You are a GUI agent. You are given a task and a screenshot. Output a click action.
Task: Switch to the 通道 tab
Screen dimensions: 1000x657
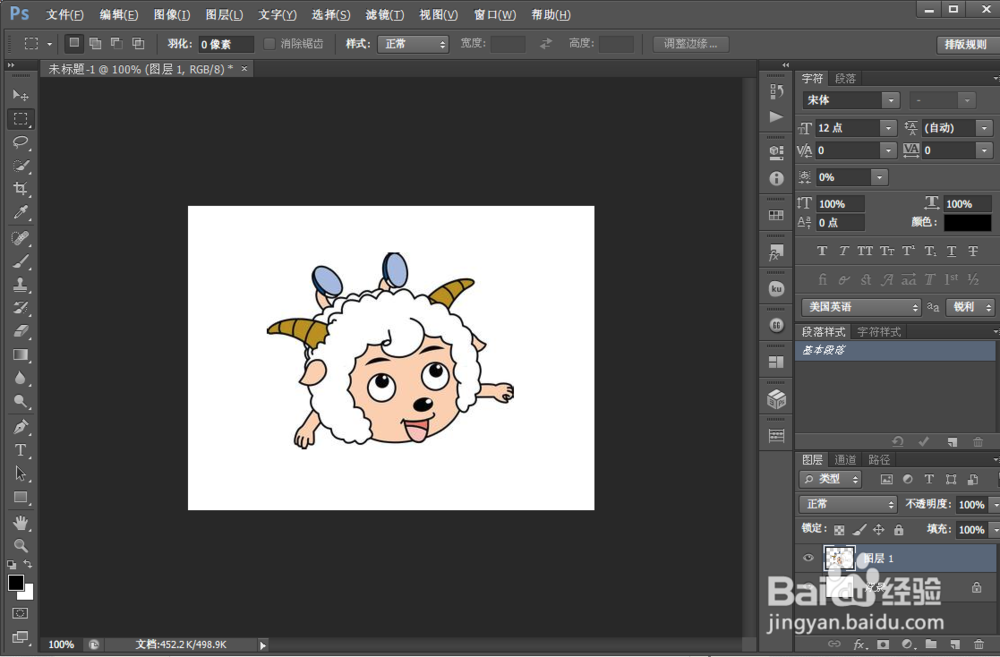pyautogui.click(x=845, y=459)
